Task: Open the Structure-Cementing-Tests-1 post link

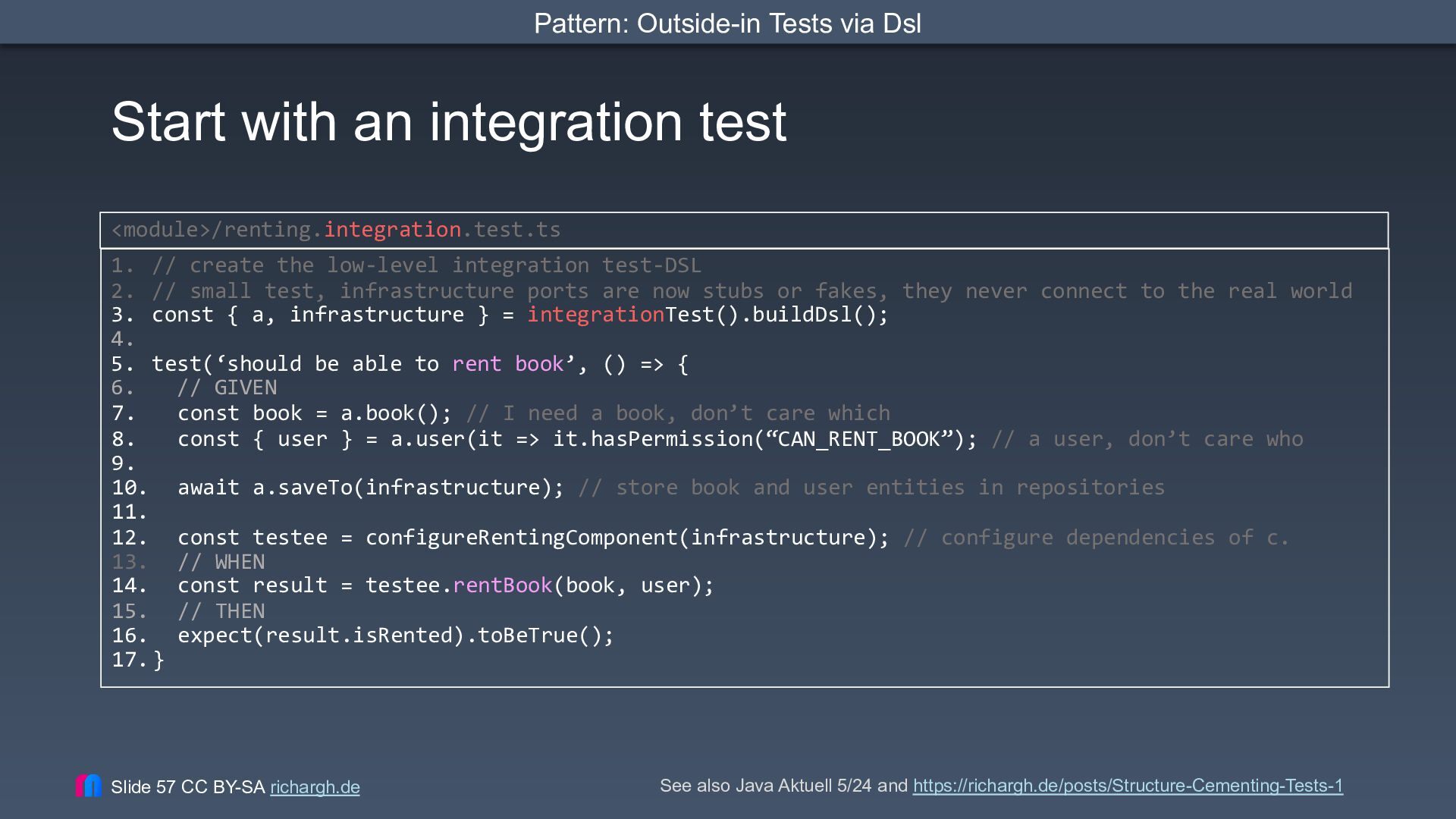Action: pos(1128,786)
